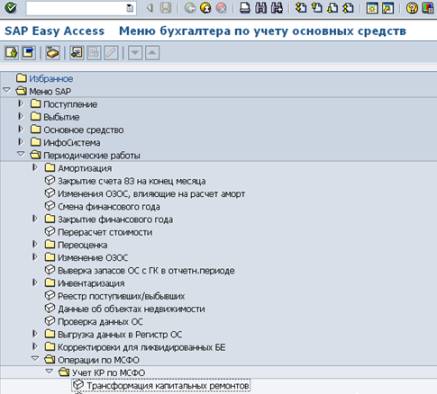This screenshot has width=437, height=394.
Task: Expand the Переоценка folder
Action: tap(35, 244)
